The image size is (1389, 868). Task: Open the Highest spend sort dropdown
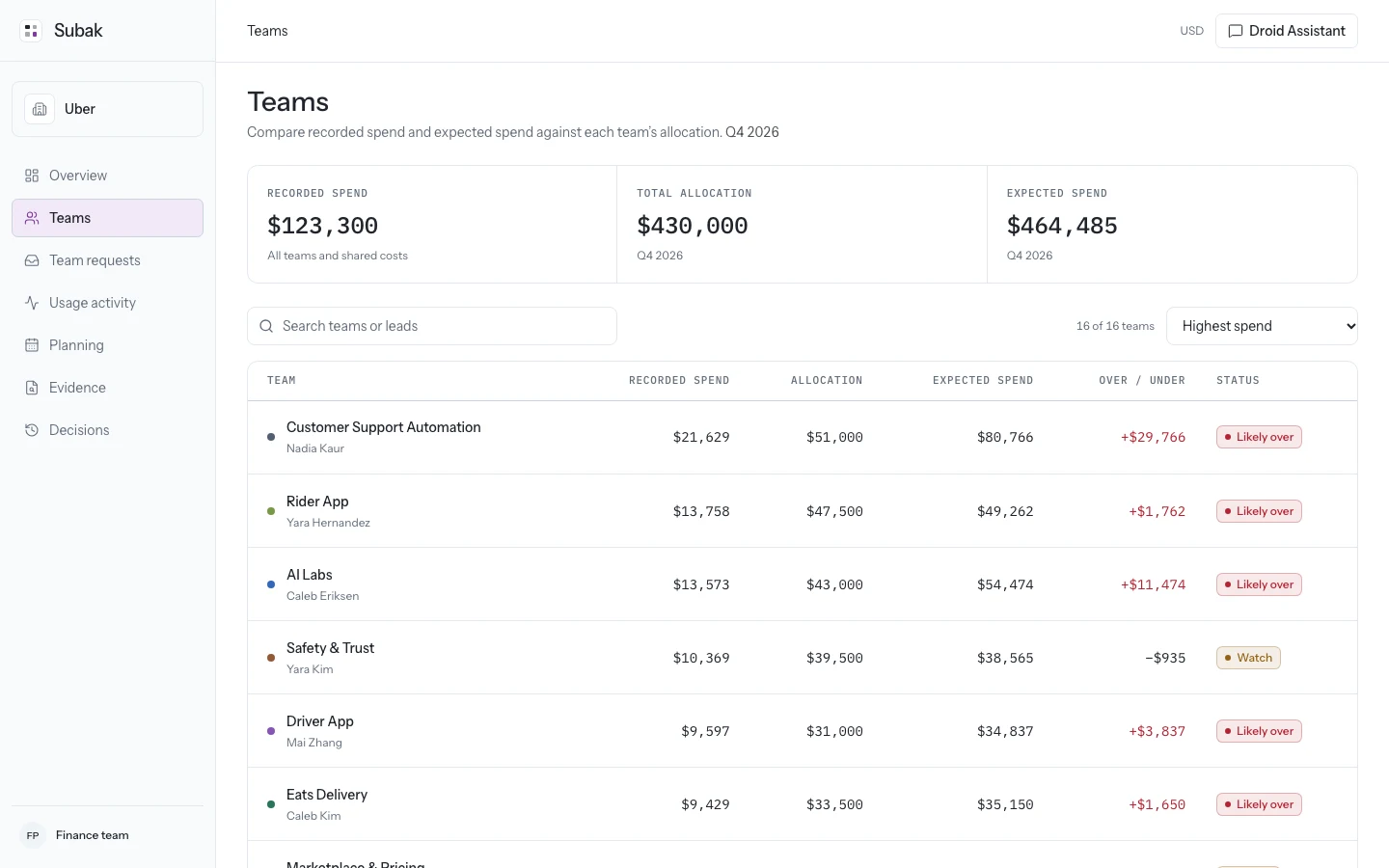coord(1262,326)
